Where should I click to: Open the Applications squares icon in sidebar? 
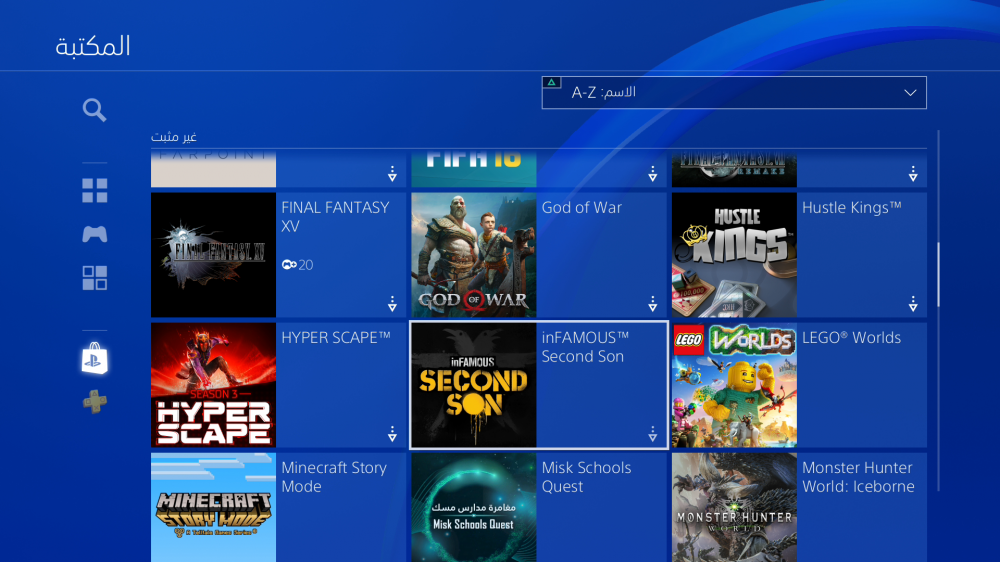click(94, 278)
